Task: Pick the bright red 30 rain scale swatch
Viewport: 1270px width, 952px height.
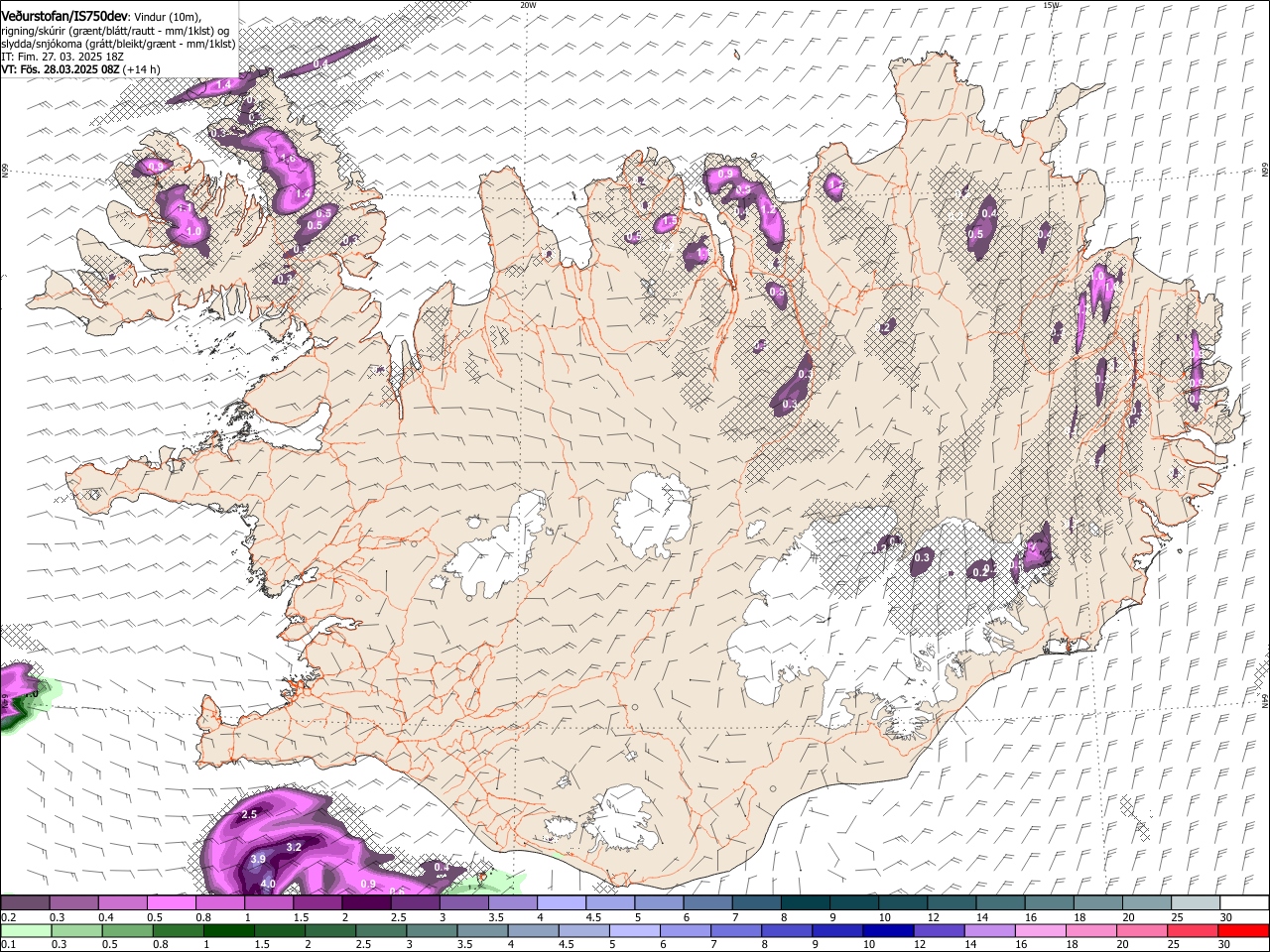Action: tap(1242, 931)
